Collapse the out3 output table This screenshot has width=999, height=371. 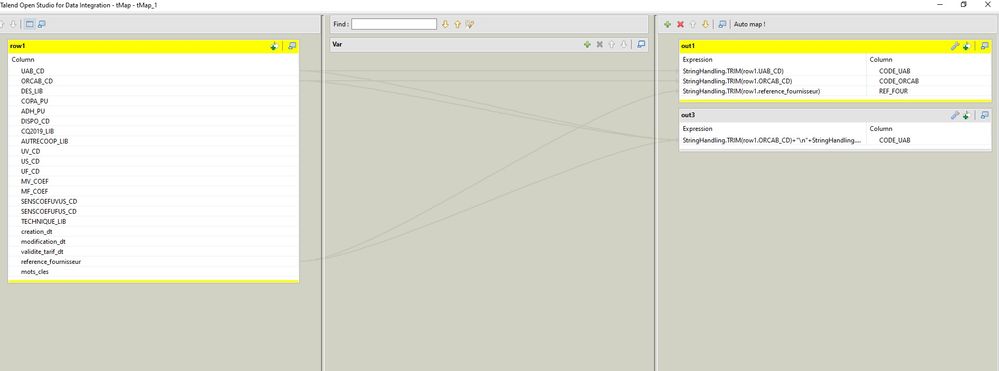pyautogui.click(x=985, y=115)
